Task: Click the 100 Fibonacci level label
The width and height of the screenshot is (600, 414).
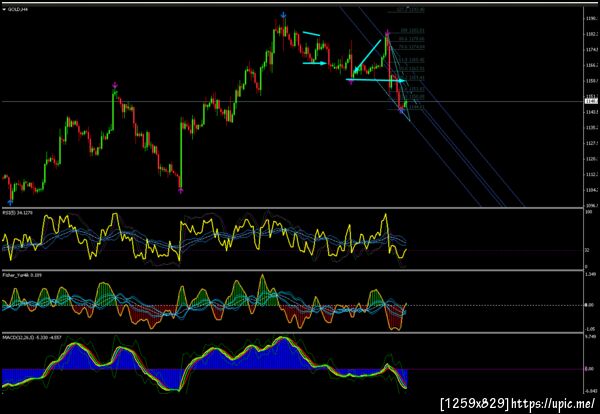Action: 412,31
